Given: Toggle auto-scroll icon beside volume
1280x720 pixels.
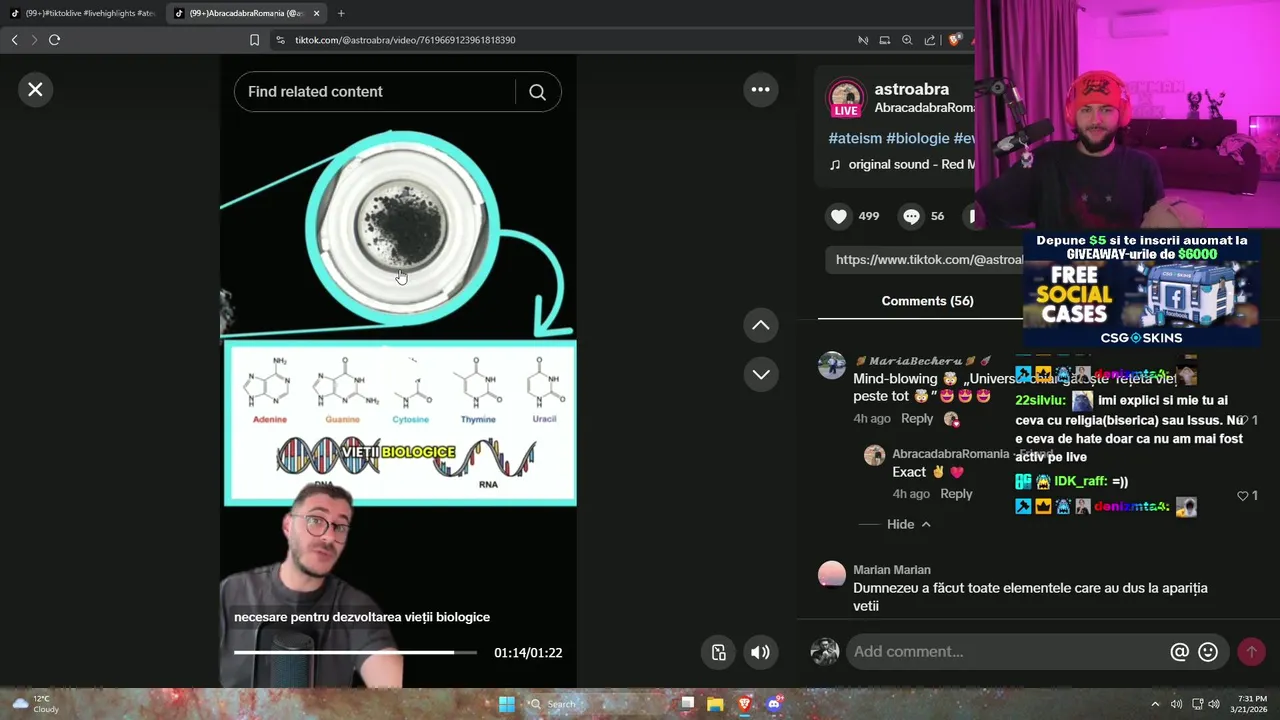Looking at the screenshot, I should (x=719, y=653).
